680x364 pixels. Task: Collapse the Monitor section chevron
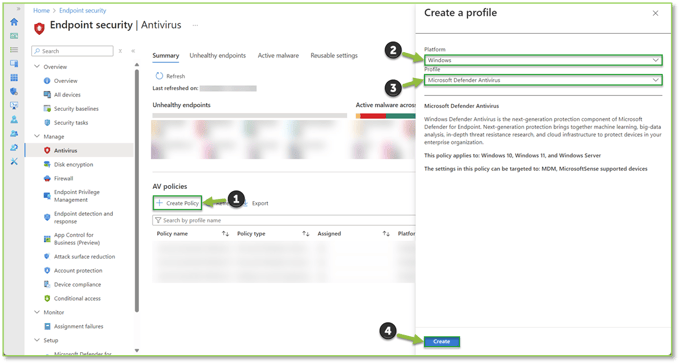(x=37, y=312)
